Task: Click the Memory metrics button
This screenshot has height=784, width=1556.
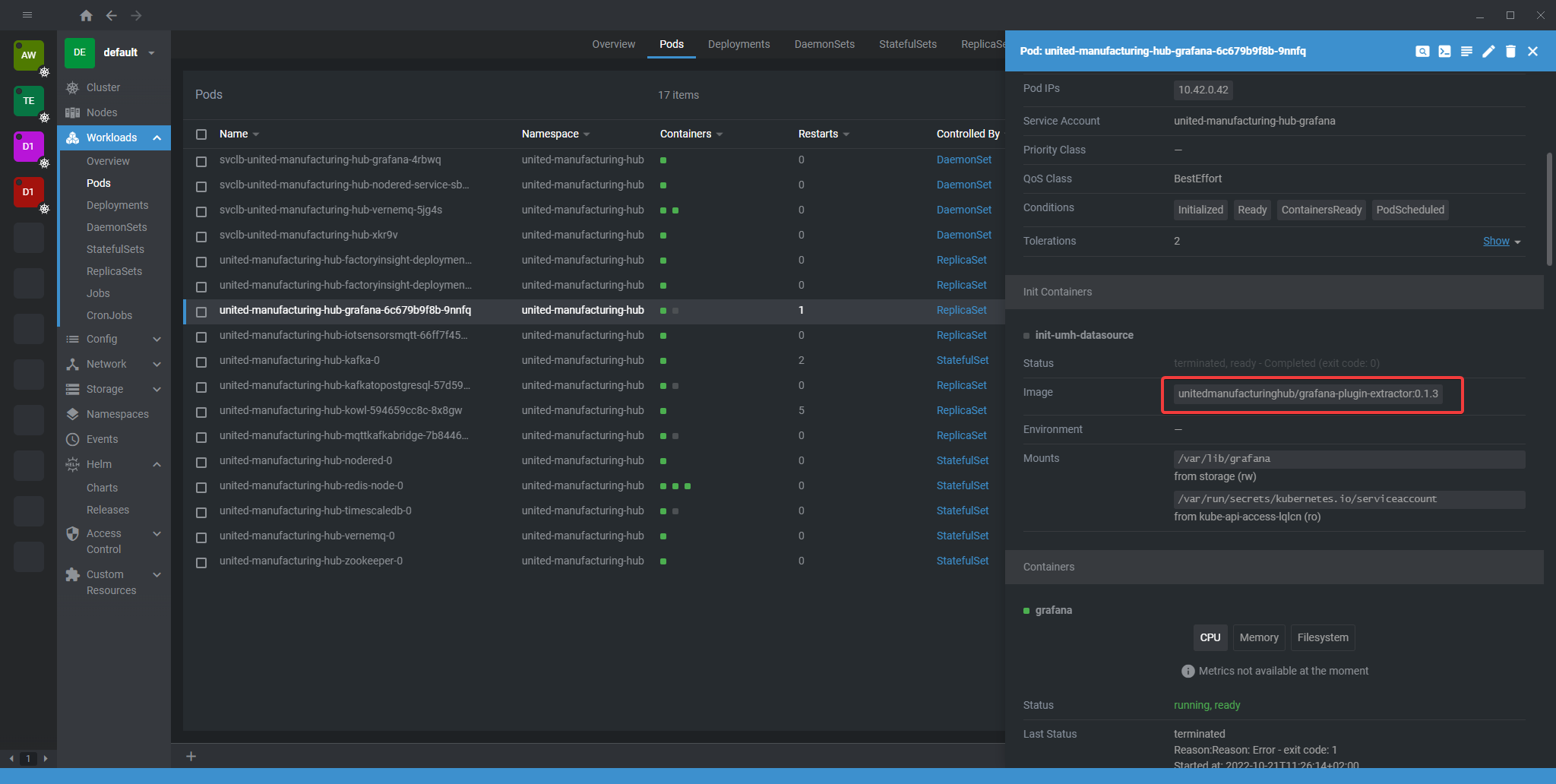Action: [1258, 637]
